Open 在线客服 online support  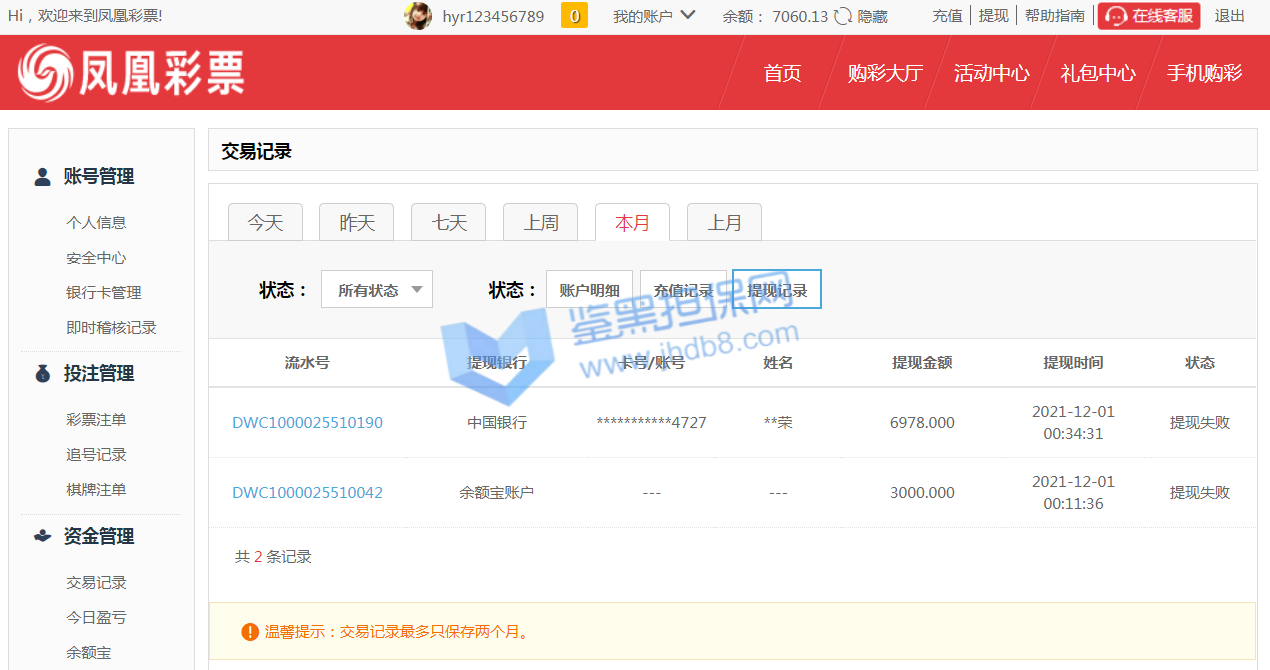pos(1148,16)
